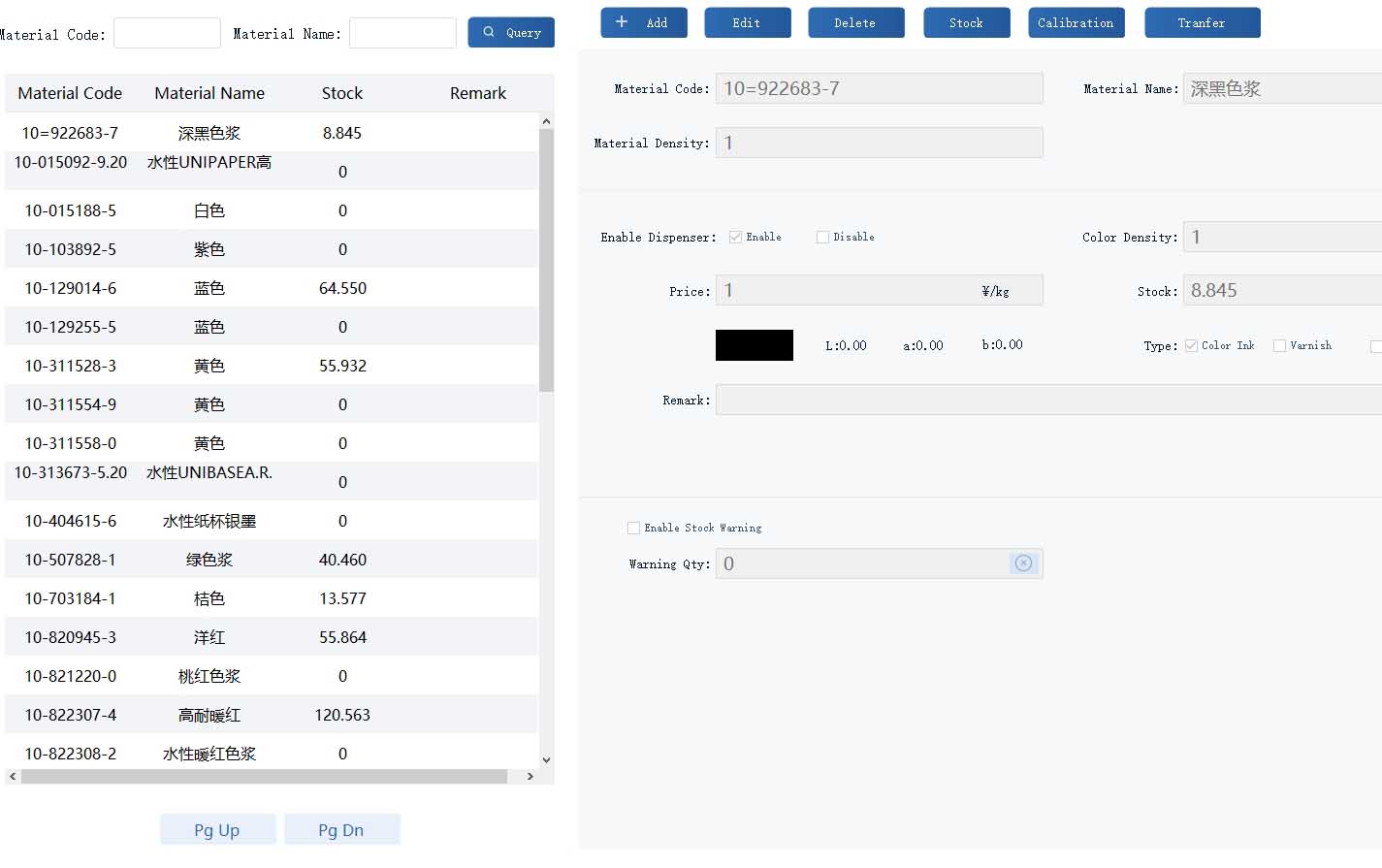Click the Material Code field showing 10=922683-7

pos(880,88)
